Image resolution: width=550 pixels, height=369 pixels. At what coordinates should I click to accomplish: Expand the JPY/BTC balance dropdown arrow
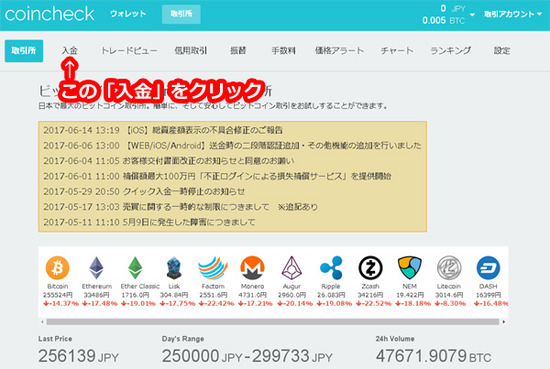click(472, 15)
